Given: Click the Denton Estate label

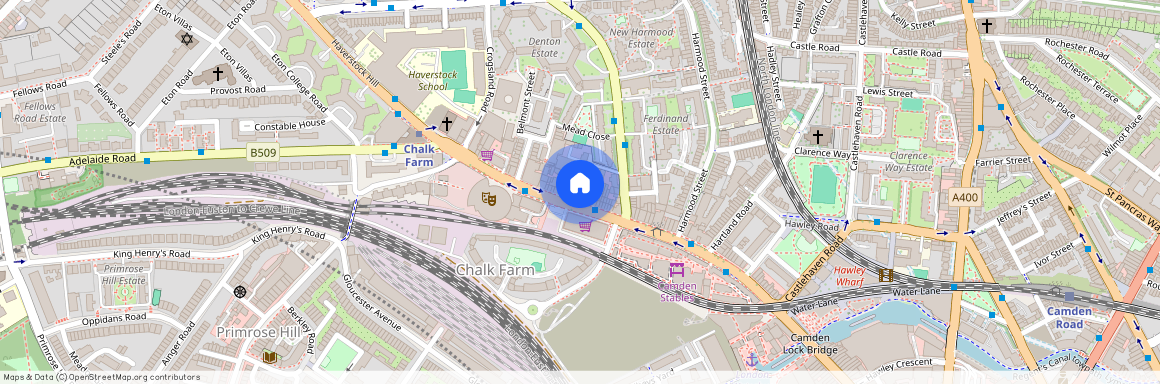Looking at the screenshot, I should click(544, 47).
